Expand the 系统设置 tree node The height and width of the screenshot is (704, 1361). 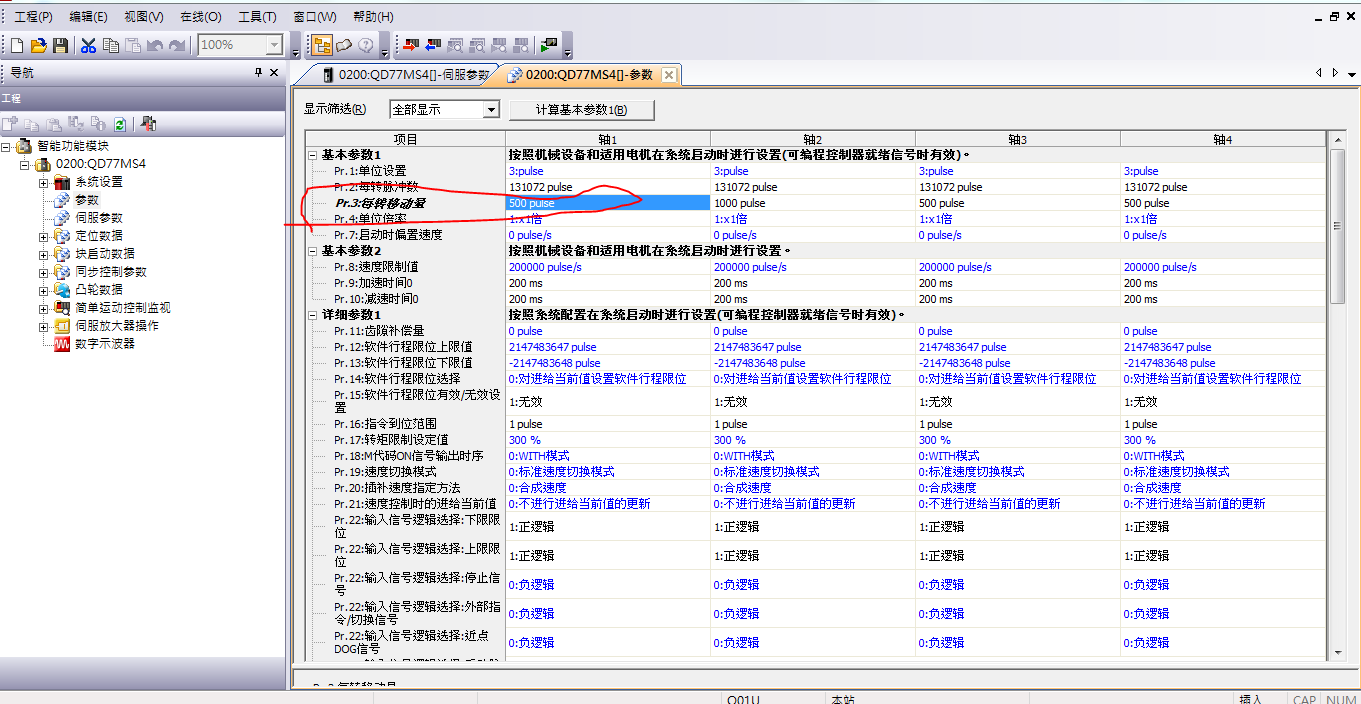[x=44, y=182]
